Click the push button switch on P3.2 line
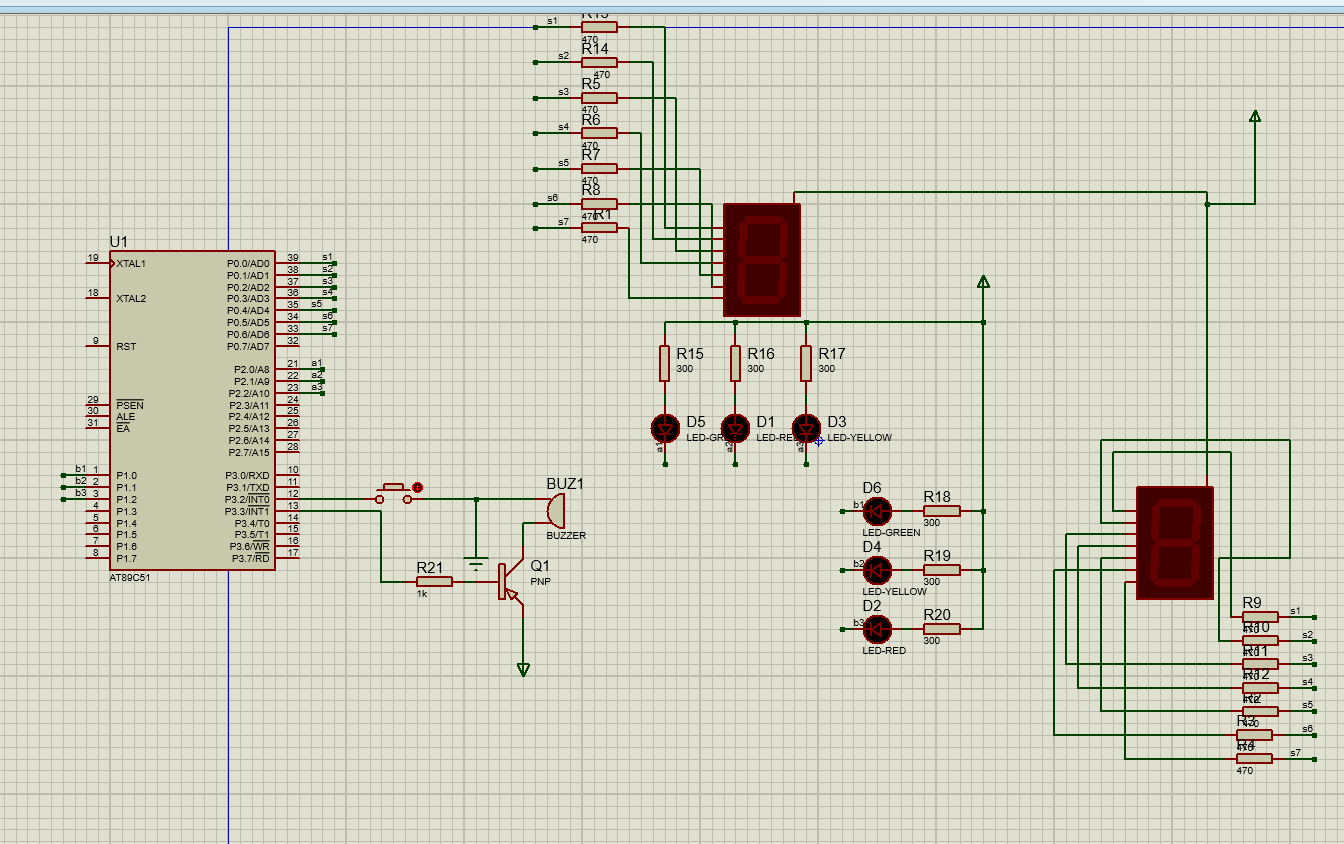 pyautogui.click(x=396, y=492)
